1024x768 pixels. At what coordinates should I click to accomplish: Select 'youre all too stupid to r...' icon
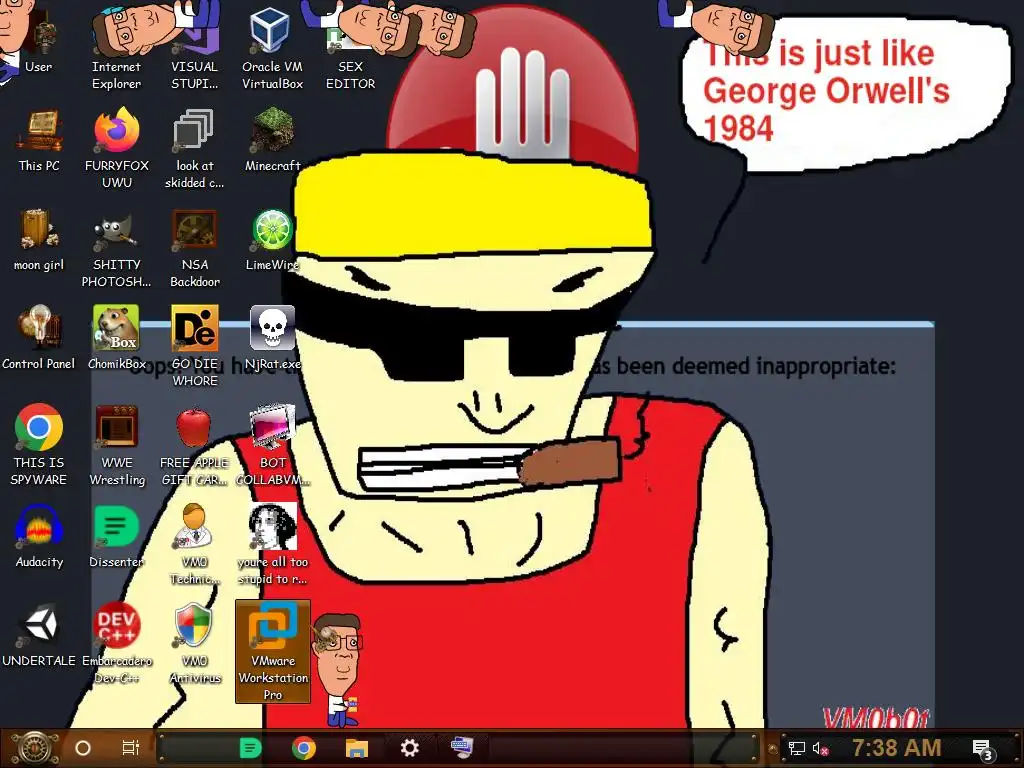[272, 545]
